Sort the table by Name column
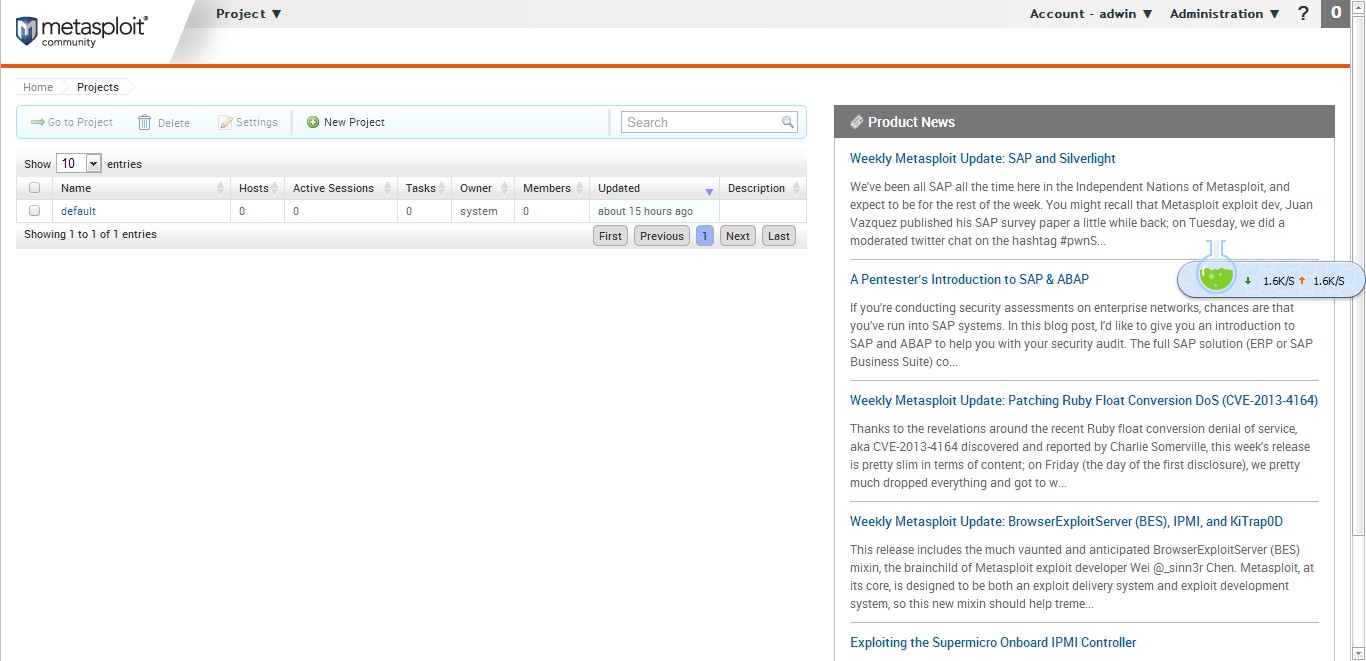 tap(141, 188)
